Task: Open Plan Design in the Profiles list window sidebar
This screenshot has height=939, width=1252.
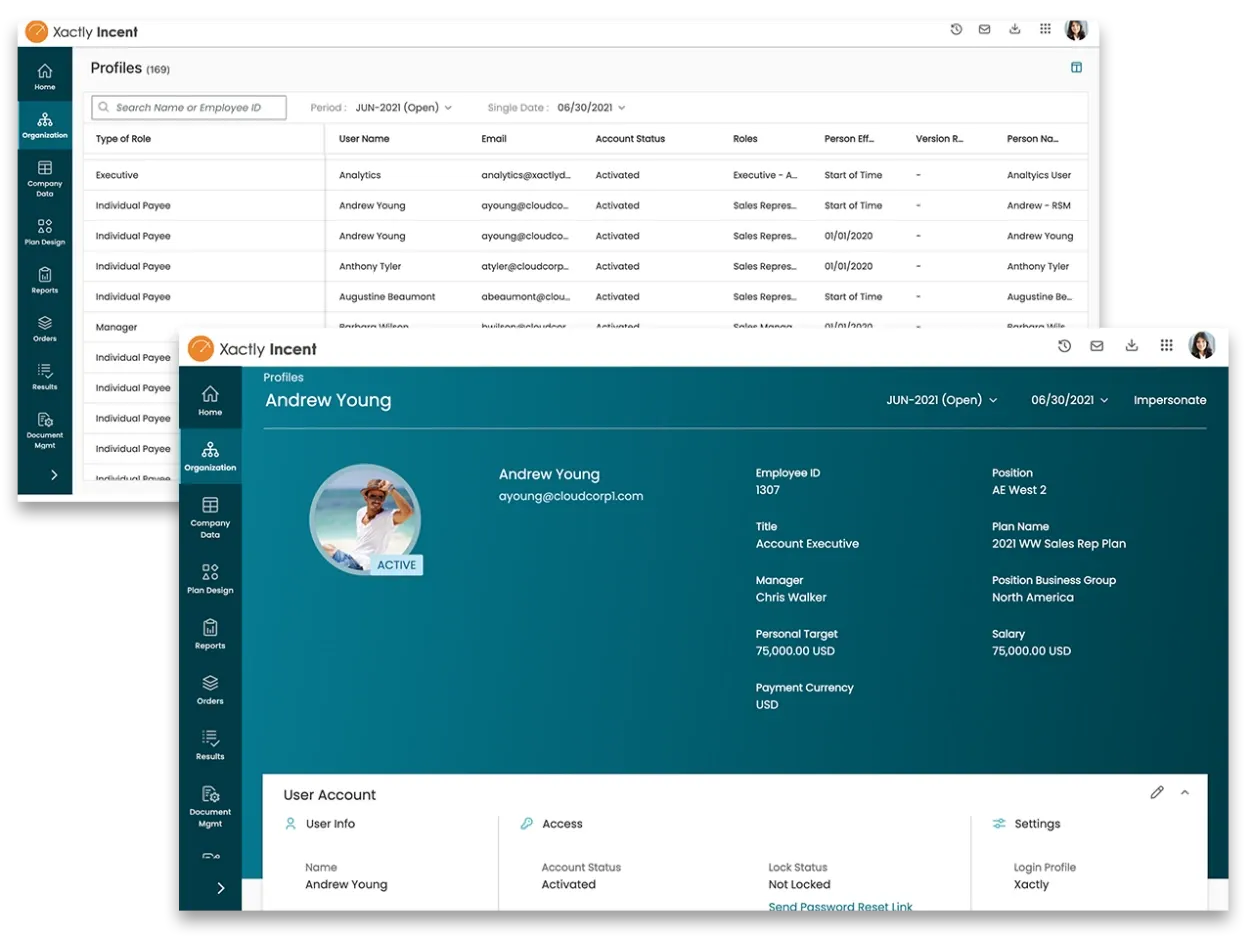Action: click(45, 232)
